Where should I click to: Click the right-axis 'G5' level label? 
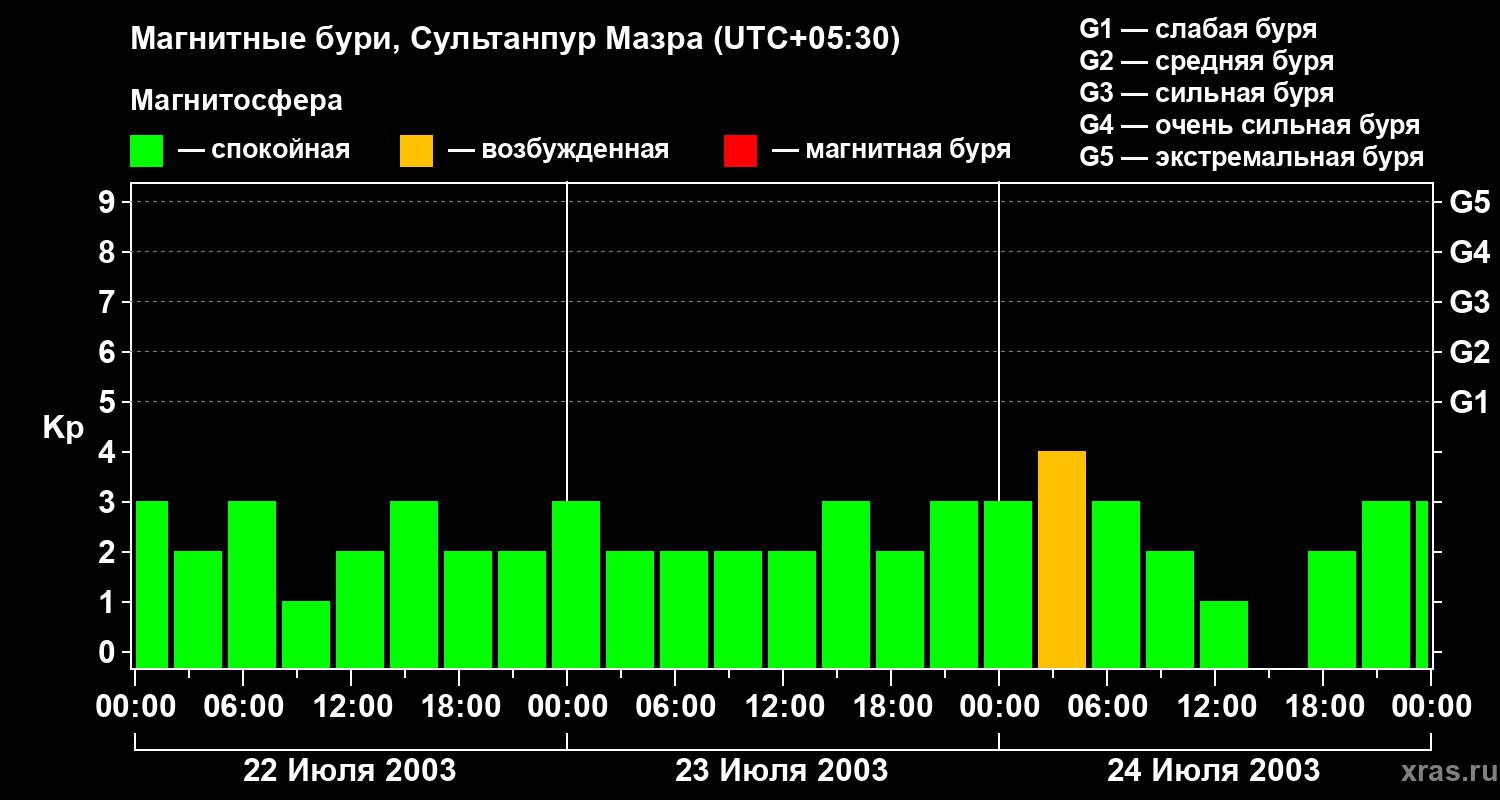[1469, 203]
